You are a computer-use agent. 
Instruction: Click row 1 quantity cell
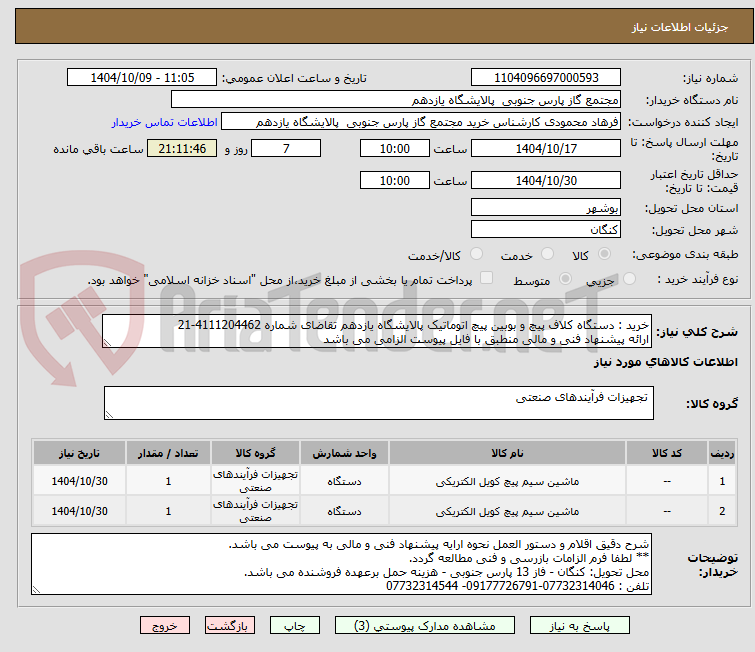click(x=168, y=481)
